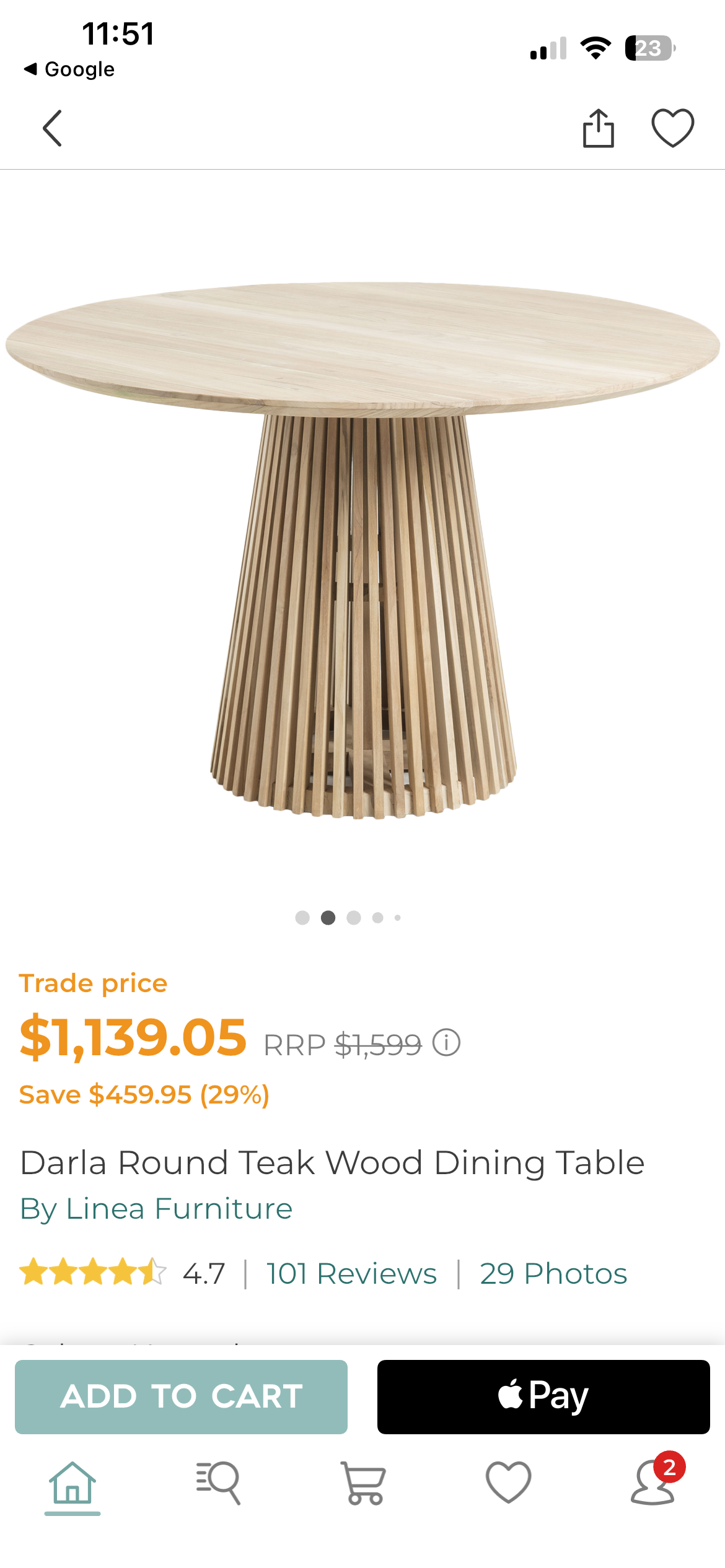Open the favorites heart in bottom bar
Screen dimensions: 725x1568
(508, 1483)
